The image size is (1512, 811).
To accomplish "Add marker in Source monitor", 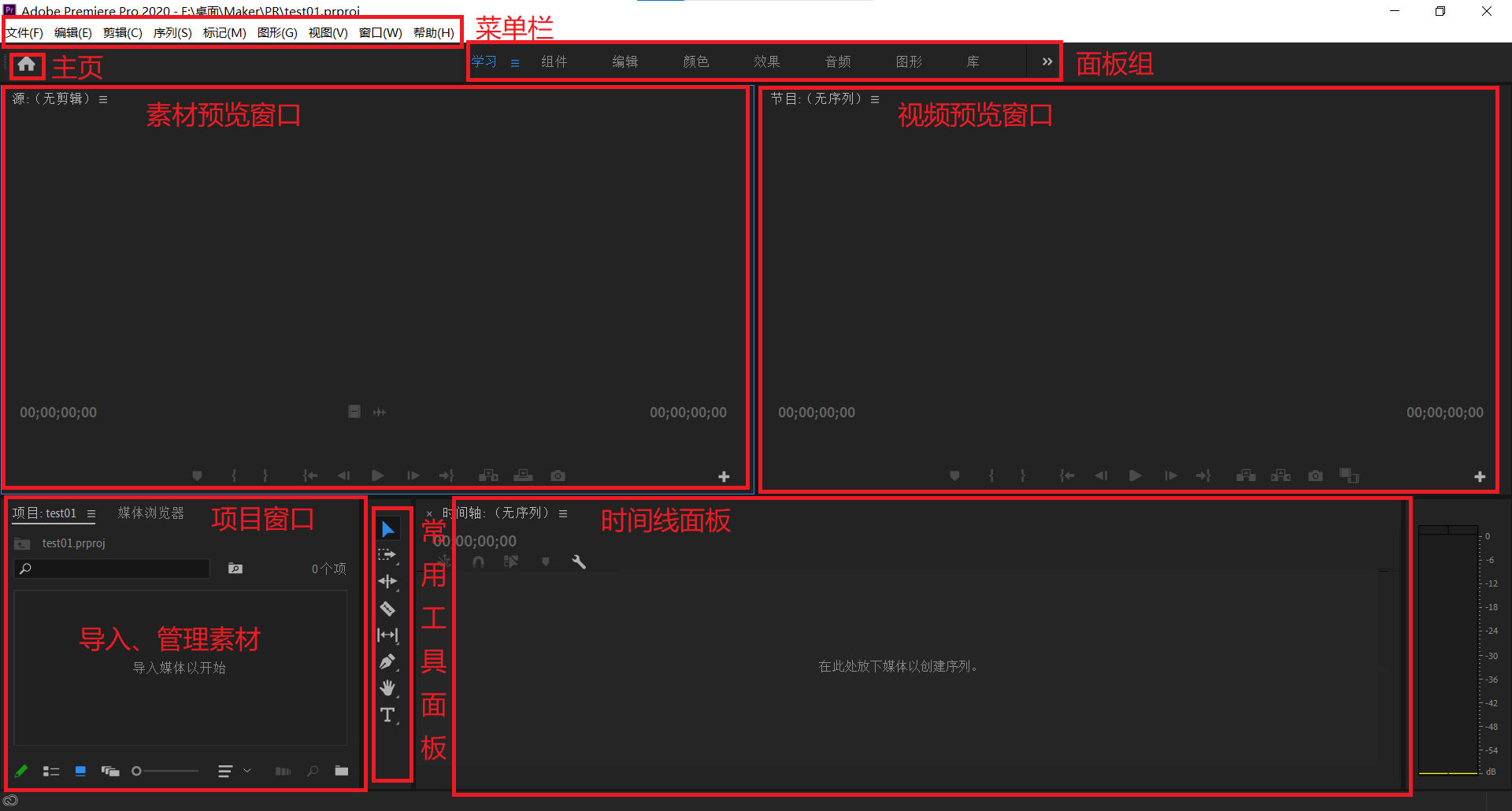I will point(197,476).
